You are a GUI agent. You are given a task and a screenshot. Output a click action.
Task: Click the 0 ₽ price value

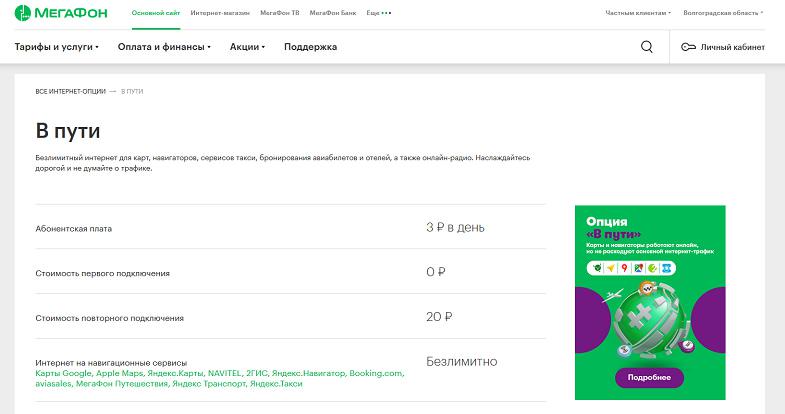click(436, 272)
